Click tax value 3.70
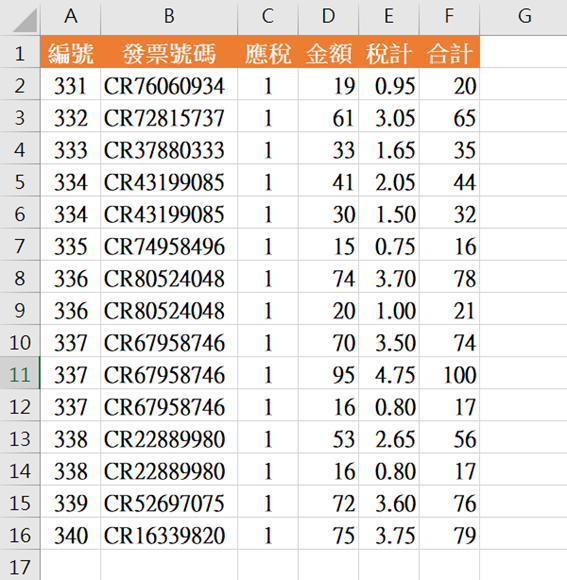Screen dimensions: 567x580 point(389,277)
